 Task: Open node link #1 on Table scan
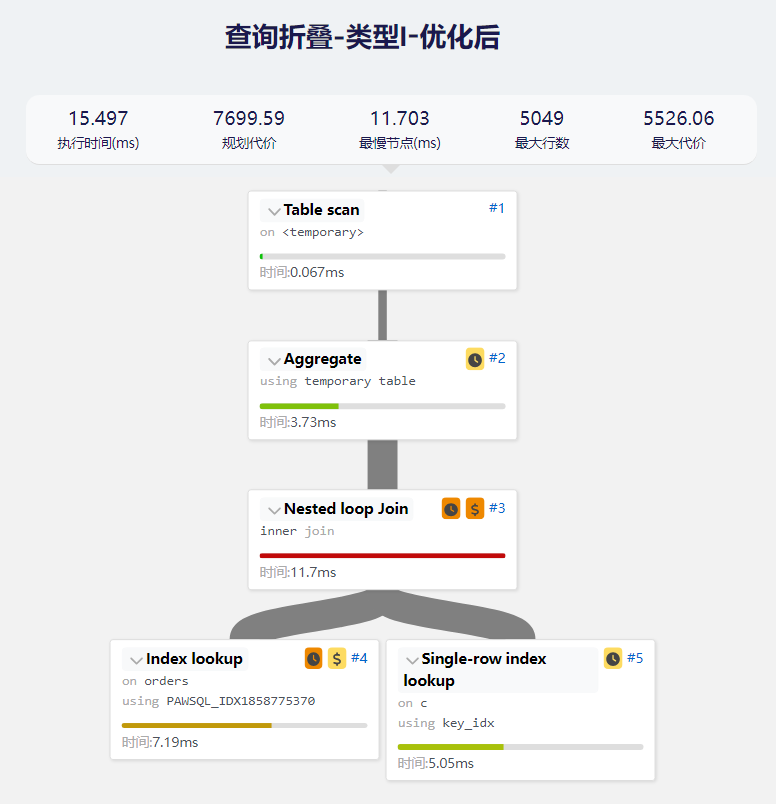tap(497, 208)
